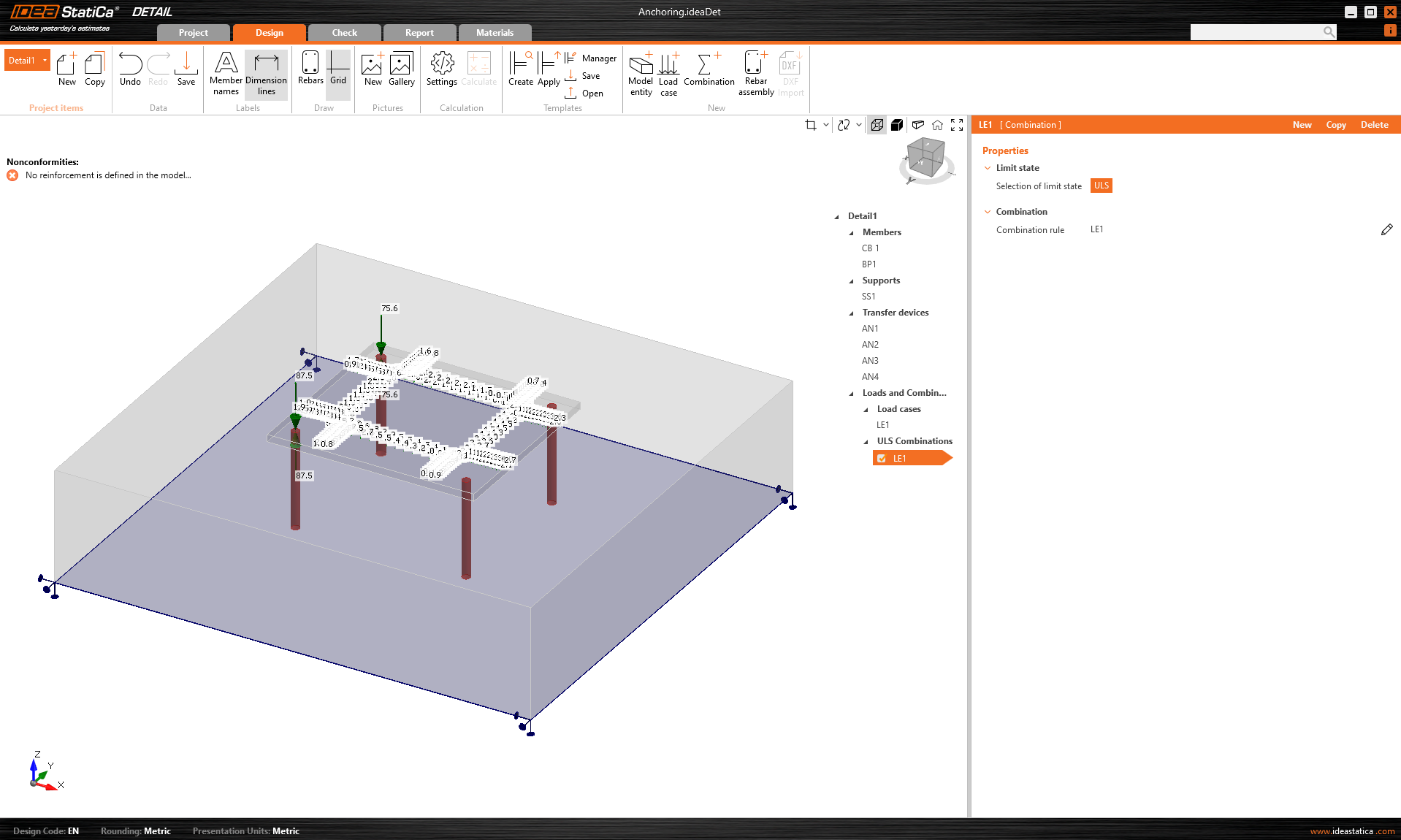Open the Settings in Calculation group
Screen dimensions: 1401x840
tap(441, 71)
